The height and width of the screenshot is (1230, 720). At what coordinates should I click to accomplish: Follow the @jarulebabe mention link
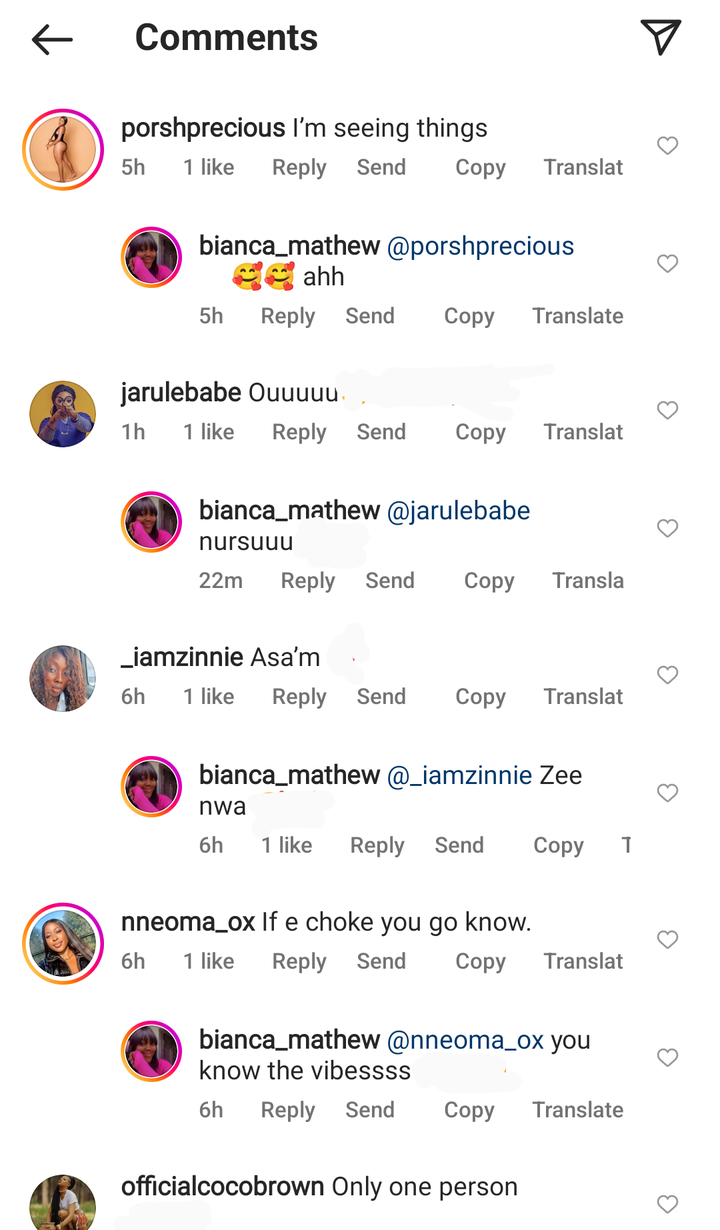(x=458, y=511)
